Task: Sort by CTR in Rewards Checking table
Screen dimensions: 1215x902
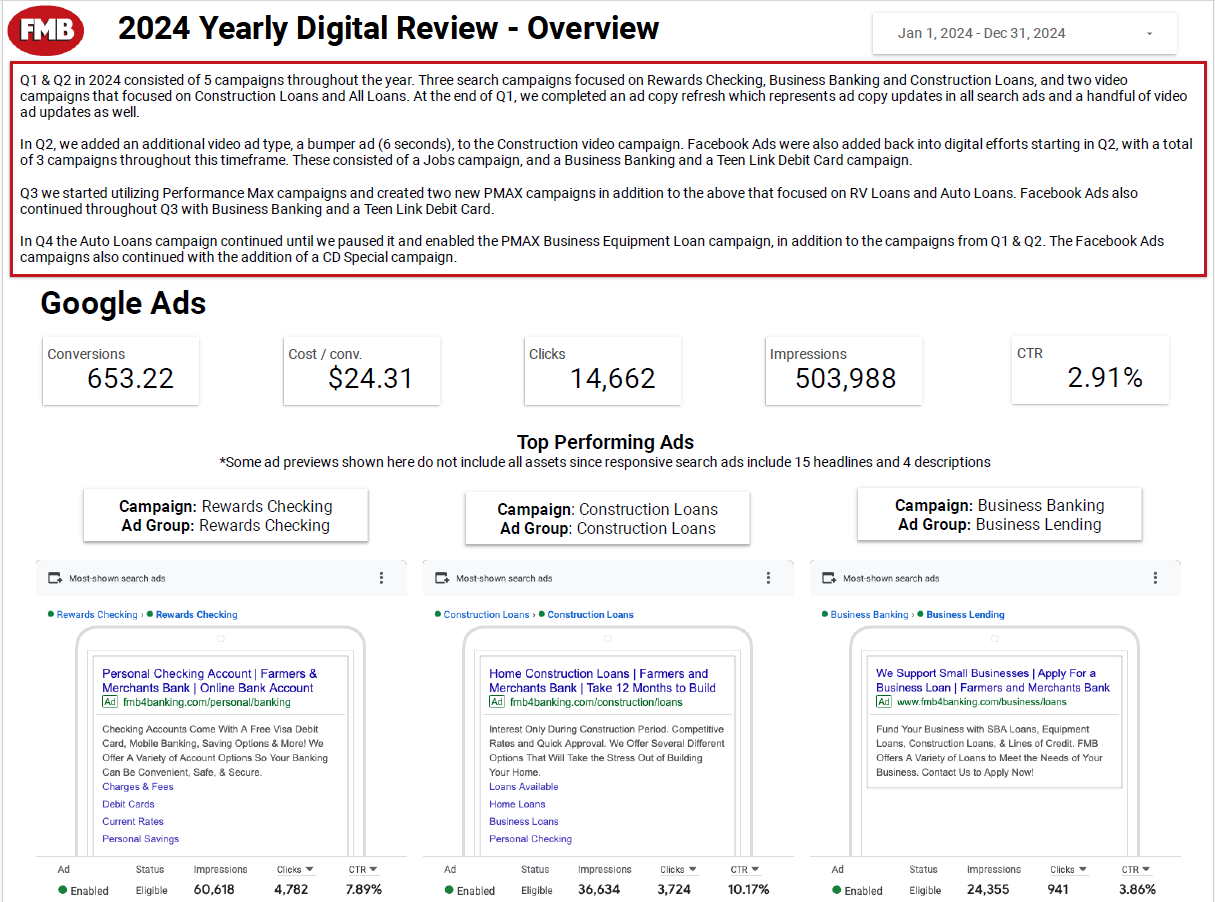Action: click(x=363, y=870)
